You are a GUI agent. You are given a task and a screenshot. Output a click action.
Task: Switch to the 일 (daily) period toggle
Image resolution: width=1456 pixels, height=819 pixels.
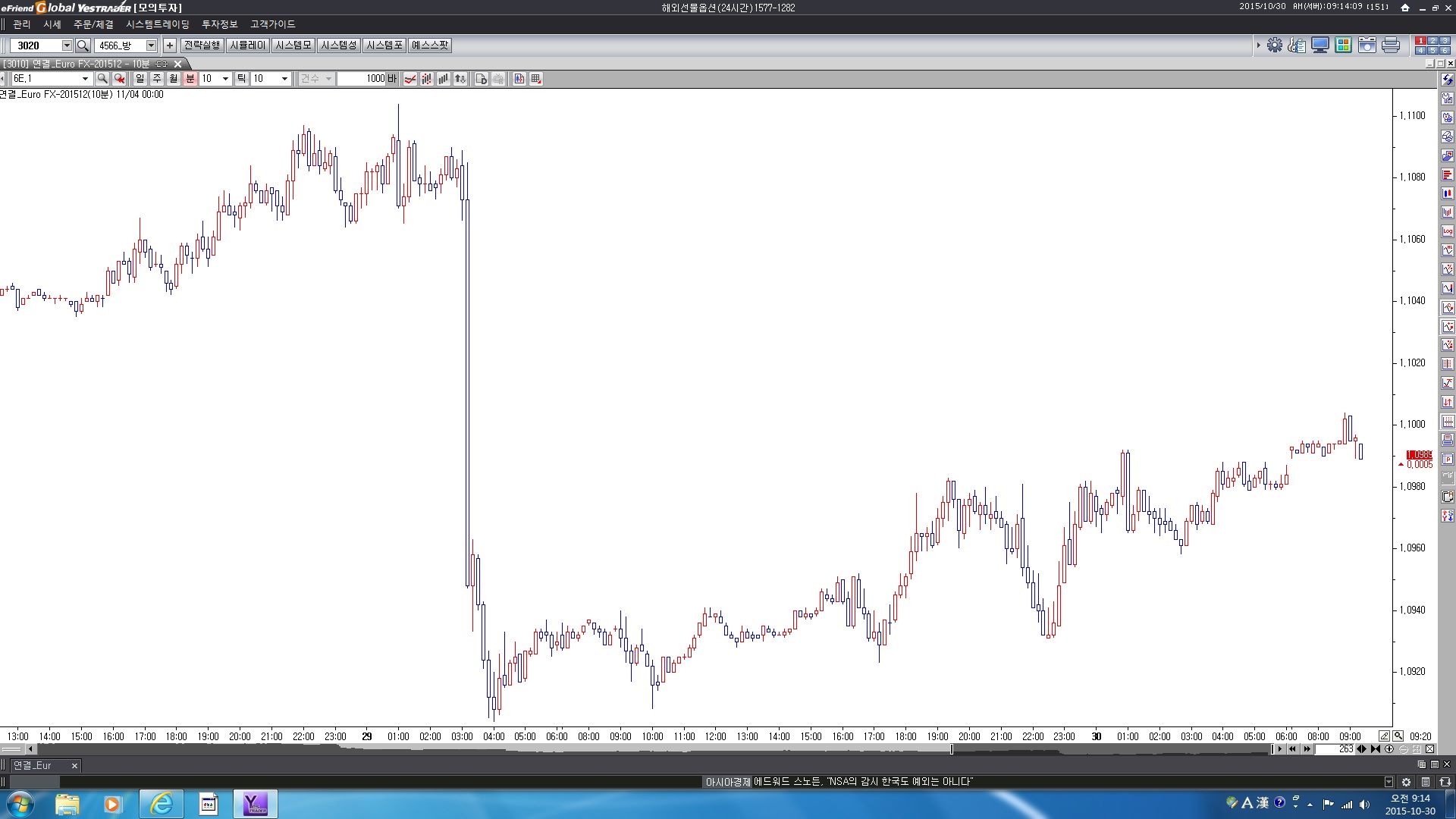point(140,79)
